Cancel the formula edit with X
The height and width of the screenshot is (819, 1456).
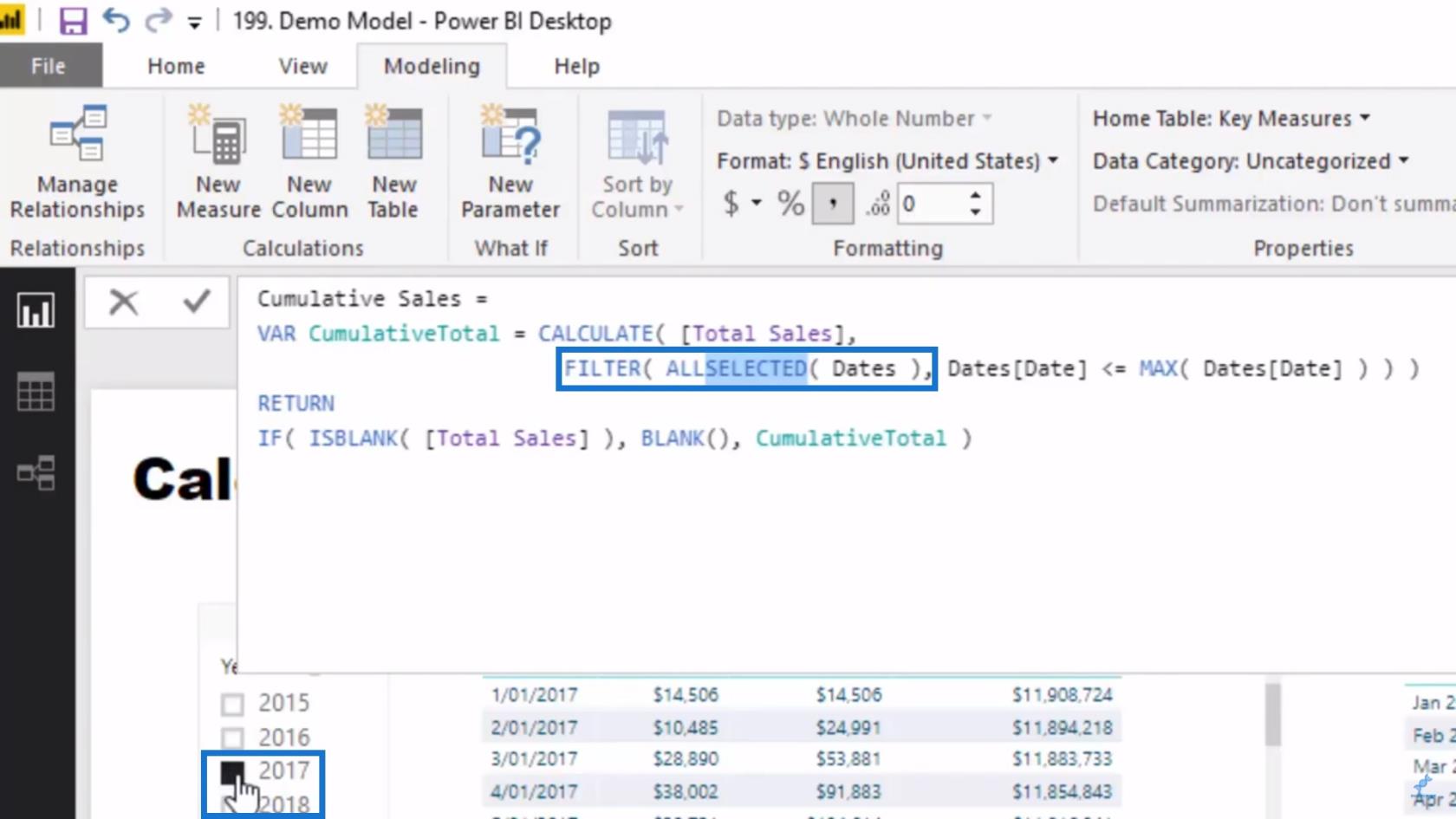123,302
